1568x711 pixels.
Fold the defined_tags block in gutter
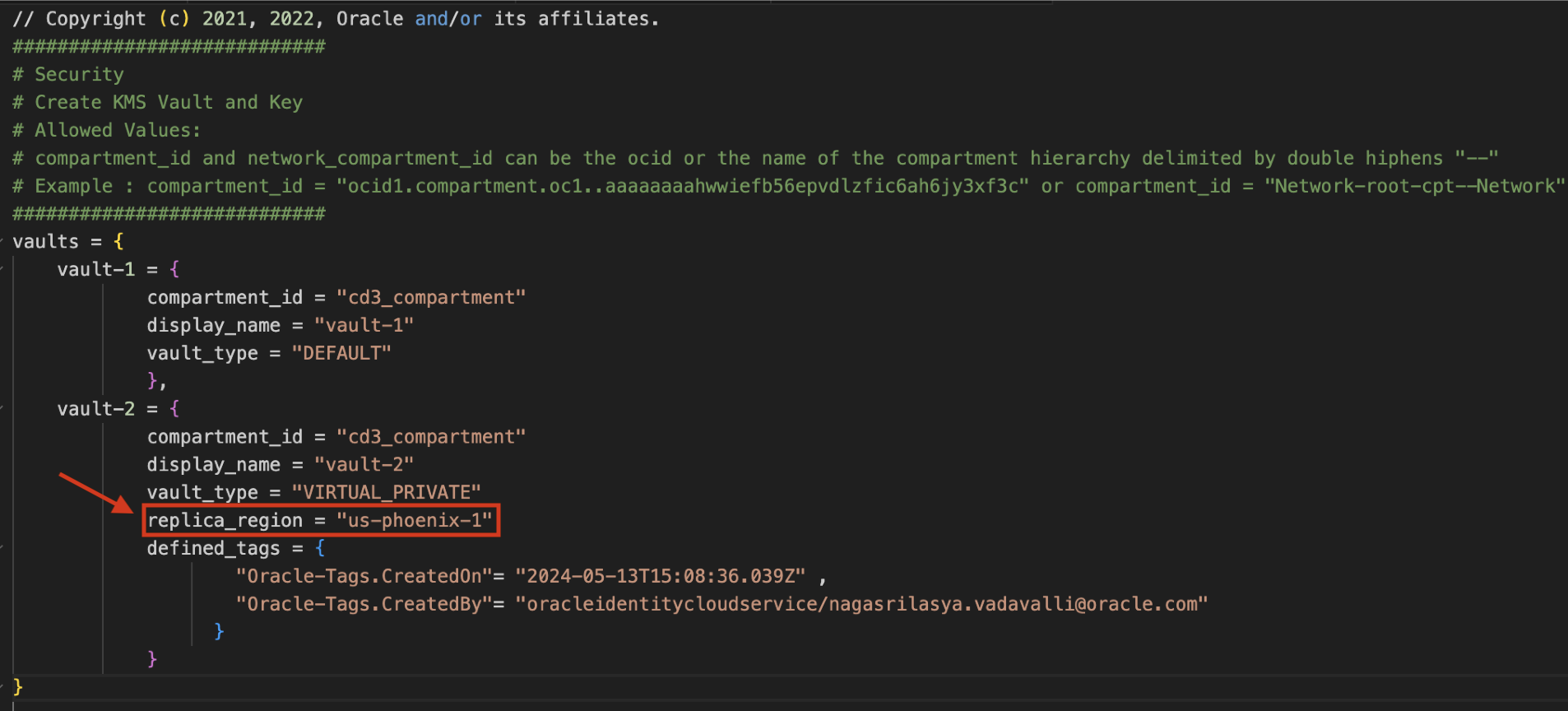click(2, 549)
